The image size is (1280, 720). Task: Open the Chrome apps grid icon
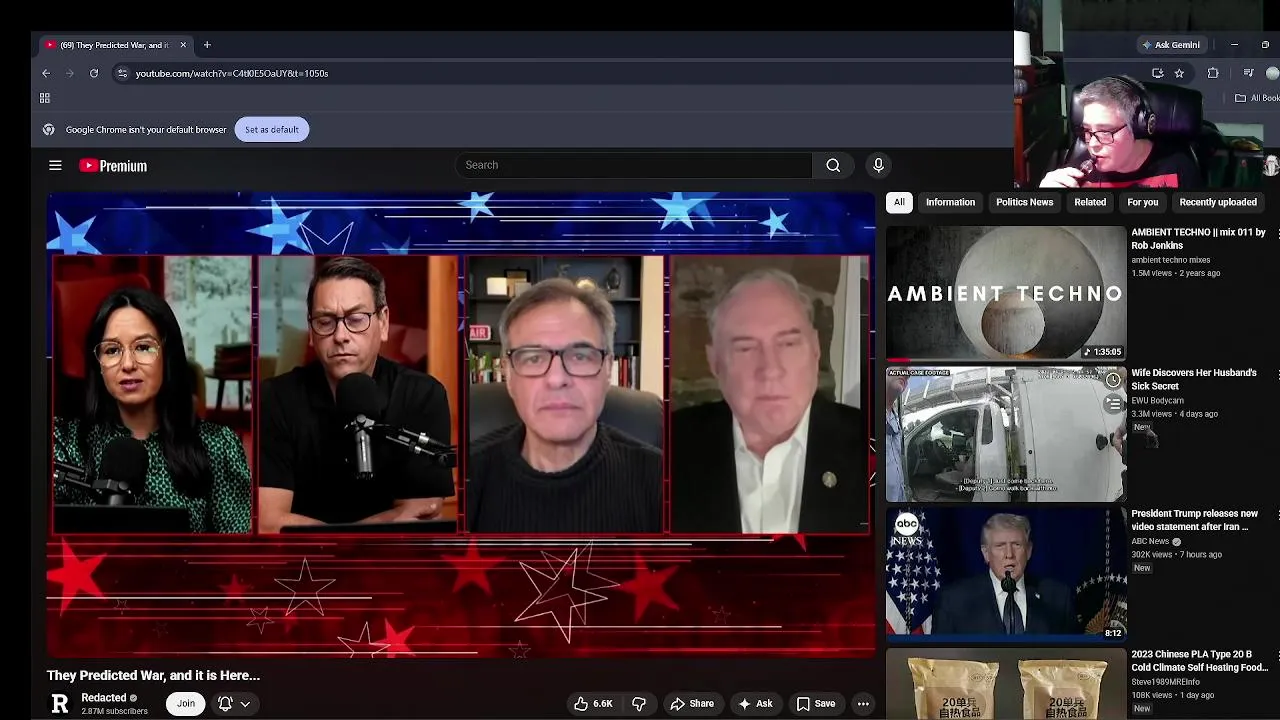(45, 98)
